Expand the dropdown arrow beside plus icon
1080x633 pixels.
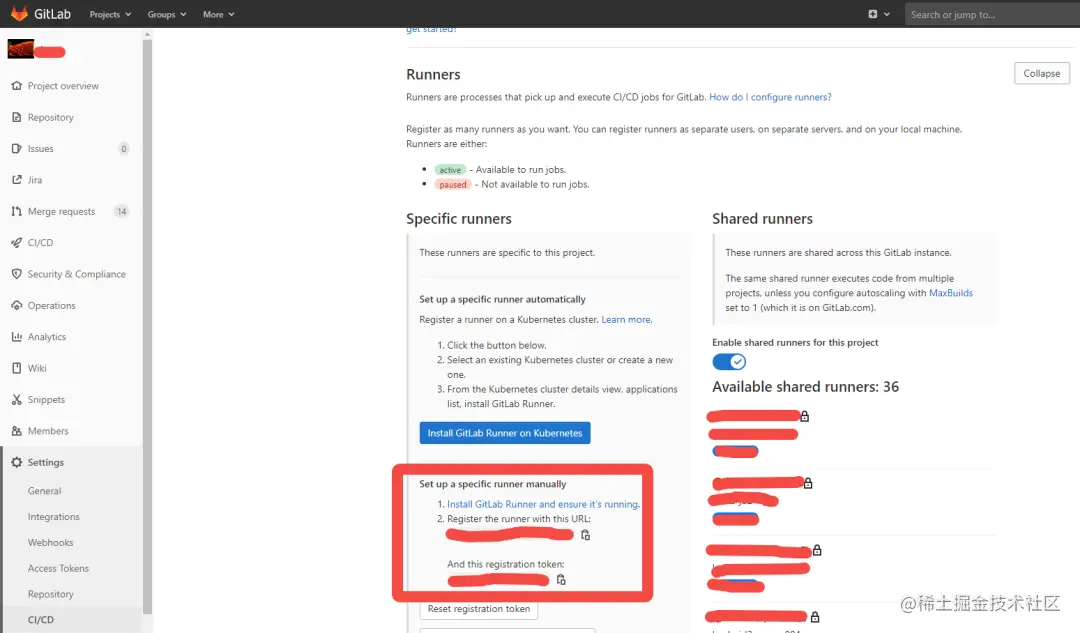click(x=886, y=14)
